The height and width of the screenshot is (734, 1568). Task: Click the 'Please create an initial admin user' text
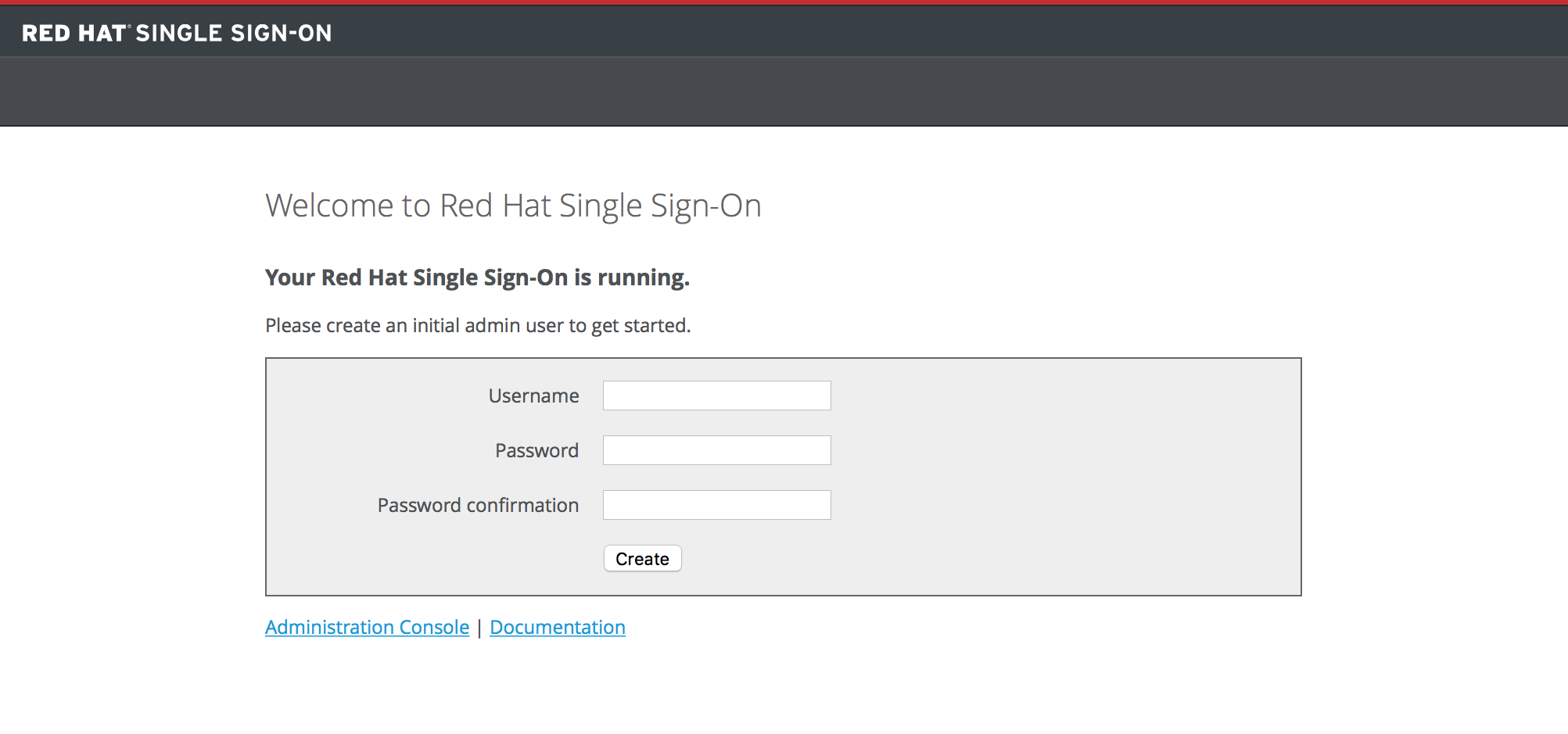click(478, 325)
